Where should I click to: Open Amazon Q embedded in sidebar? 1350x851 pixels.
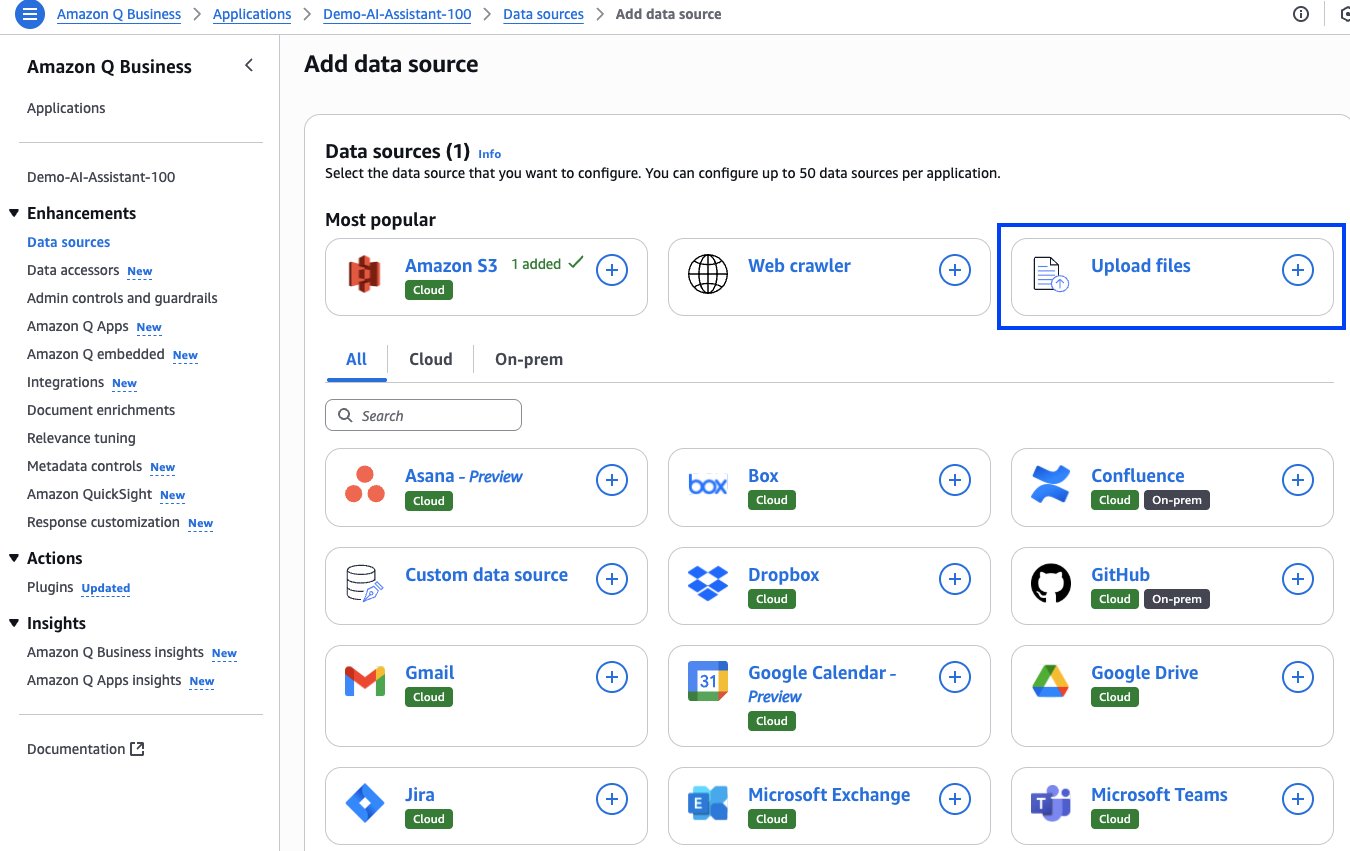[96, 354]
